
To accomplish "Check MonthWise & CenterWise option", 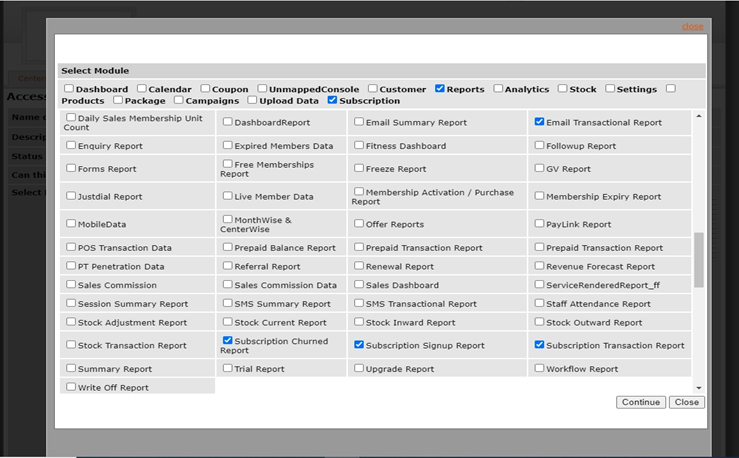I will (228, 219).
